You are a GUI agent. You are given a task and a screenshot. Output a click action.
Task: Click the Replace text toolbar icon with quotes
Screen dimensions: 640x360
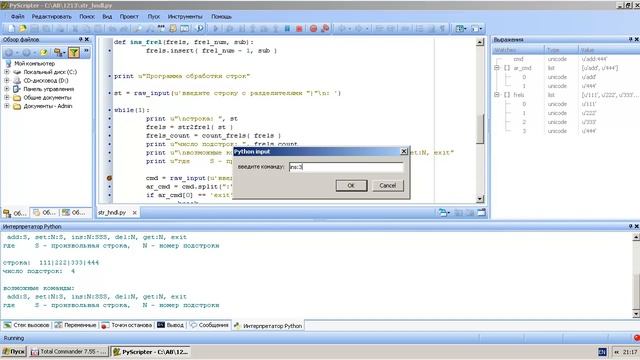coord(161,28)
